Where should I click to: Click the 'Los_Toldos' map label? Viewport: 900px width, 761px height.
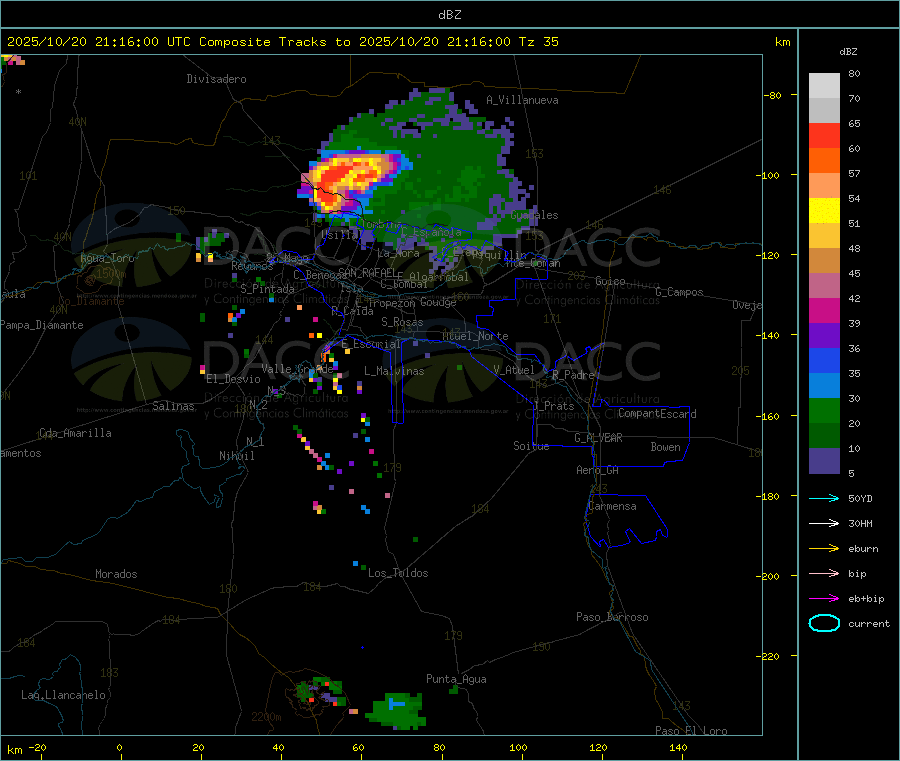coord(398,573)
